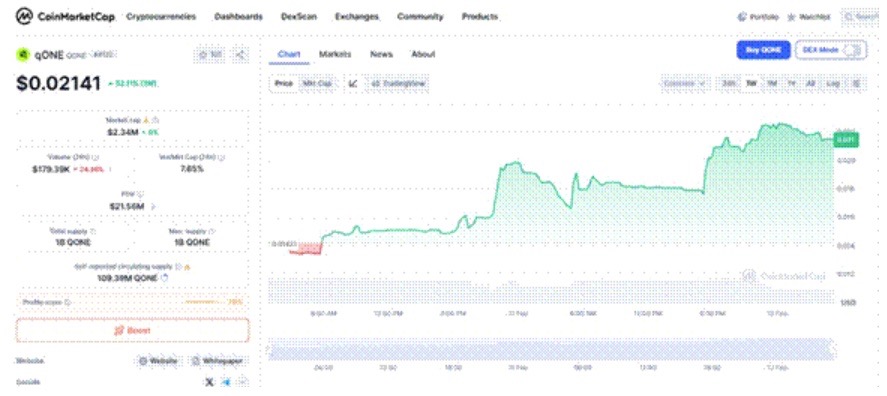
Task: Toggle the DEX Mode switch
Action: [853, 50]
